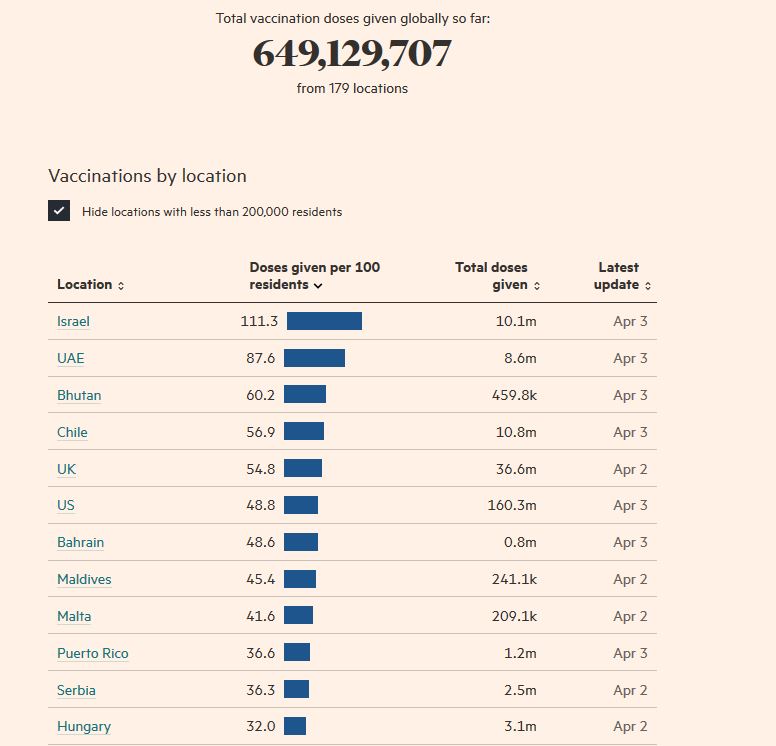Click Israel's blue doses bar
Viewport: 776px width, 746px height.
click(324, 321)
